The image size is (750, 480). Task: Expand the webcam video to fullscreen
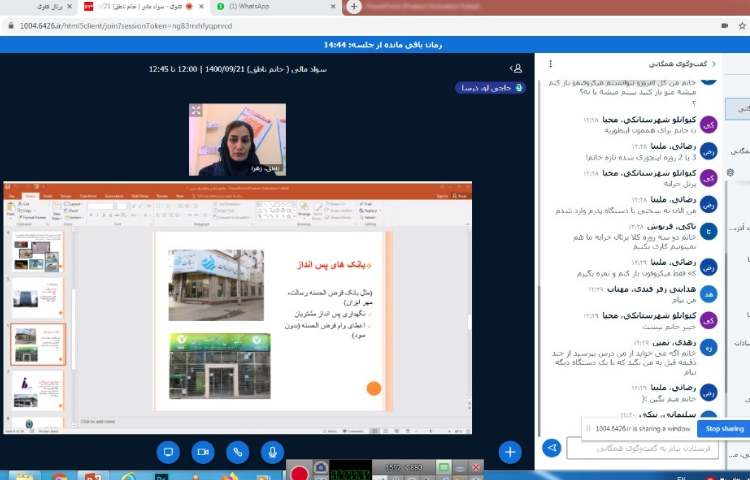196,110
